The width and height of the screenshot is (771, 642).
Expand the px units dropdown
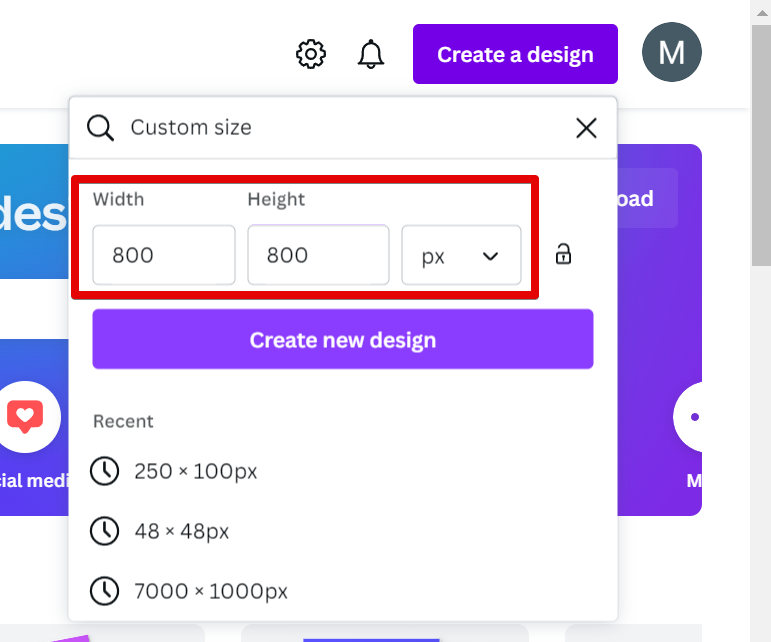tap(461, 256)
